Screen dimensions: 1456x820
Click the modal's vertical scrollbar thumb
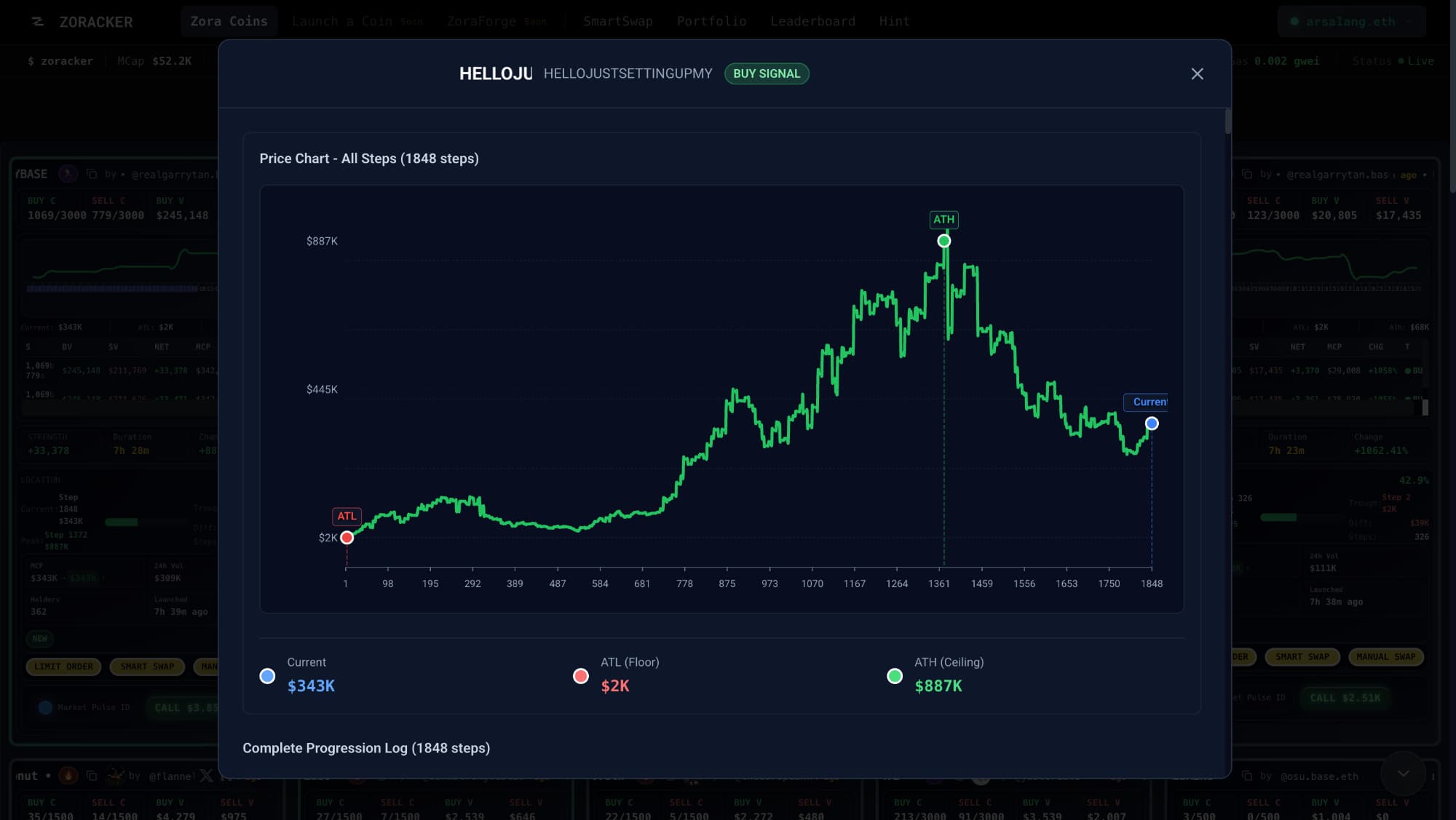pyautogui.click(x=1227, y=122)
